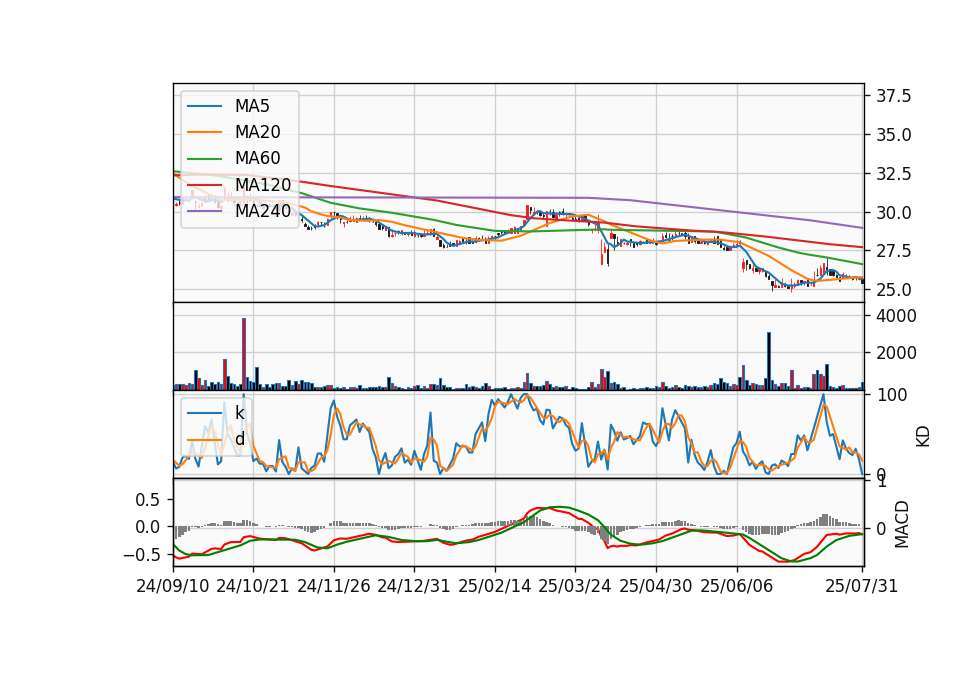960x690 pixels.
Task: Click the tallest volume bar near 24/10/21
Action: [x=244, y=354]
